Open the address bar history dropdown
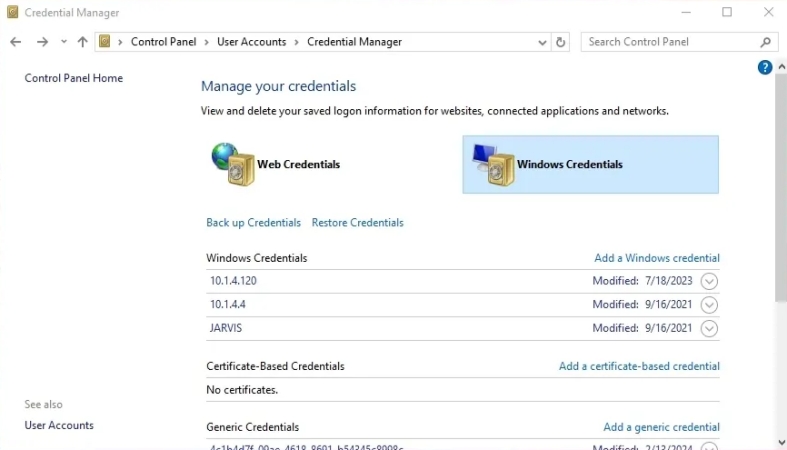Image resolution: width=787 pixels, height=450 pixels. tap(542, 43)
